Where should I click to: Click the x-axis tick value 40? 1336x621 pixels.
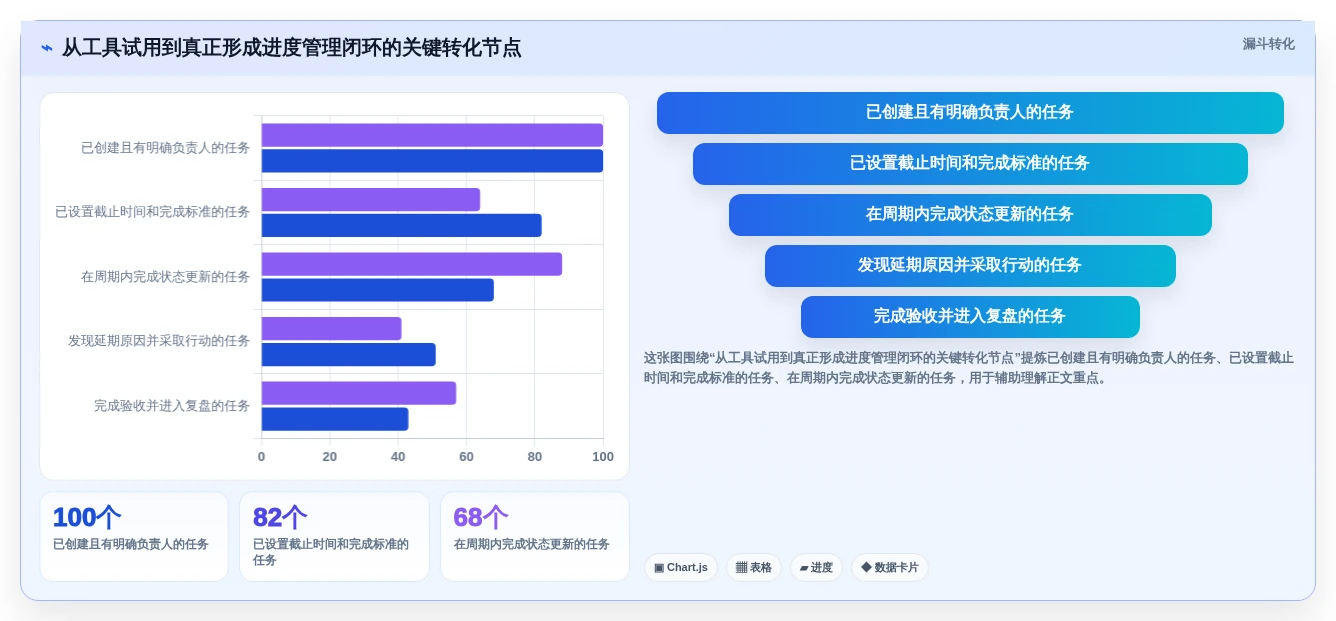398,457
